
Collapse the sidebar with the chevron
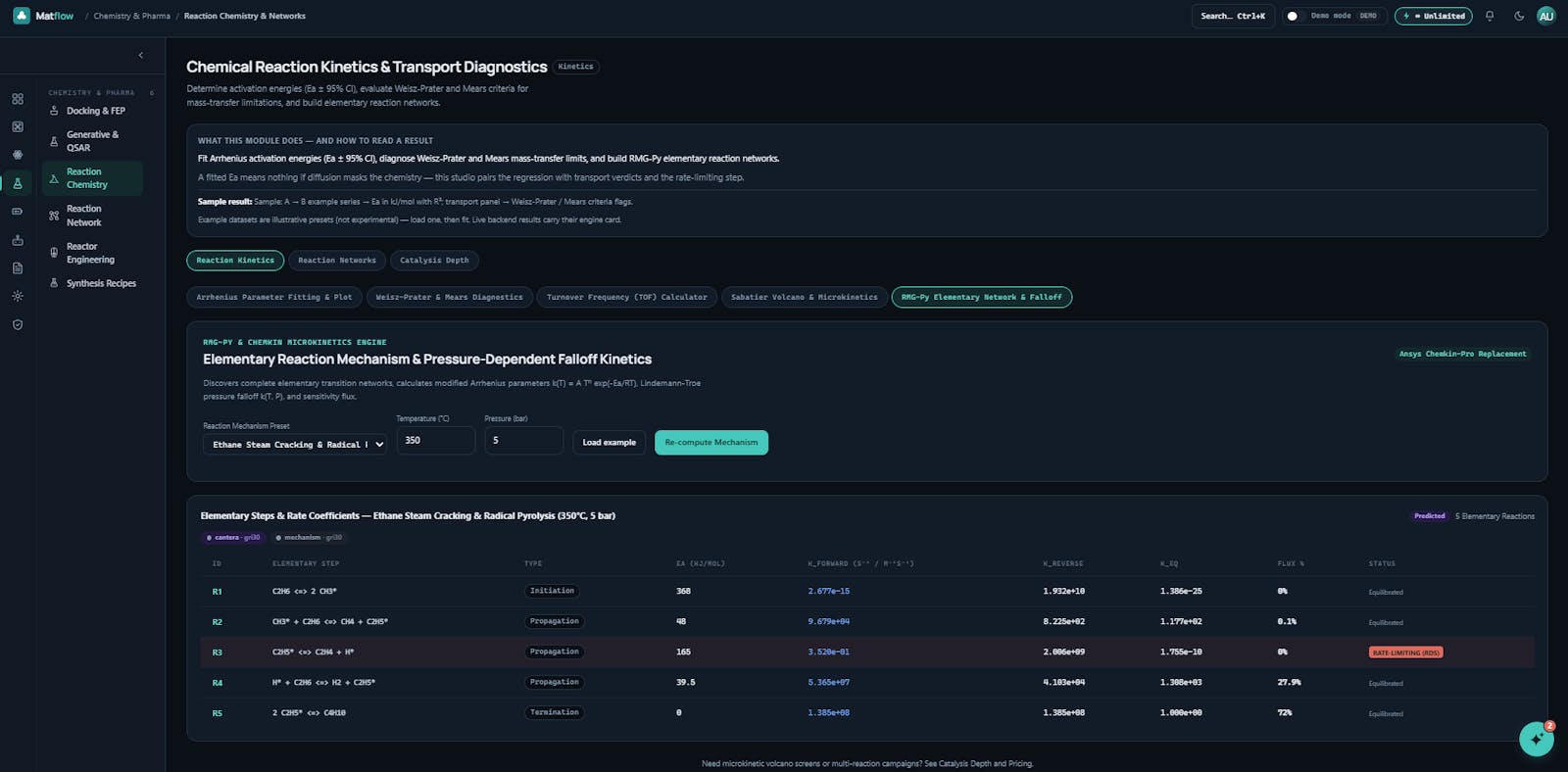[141, 56]
